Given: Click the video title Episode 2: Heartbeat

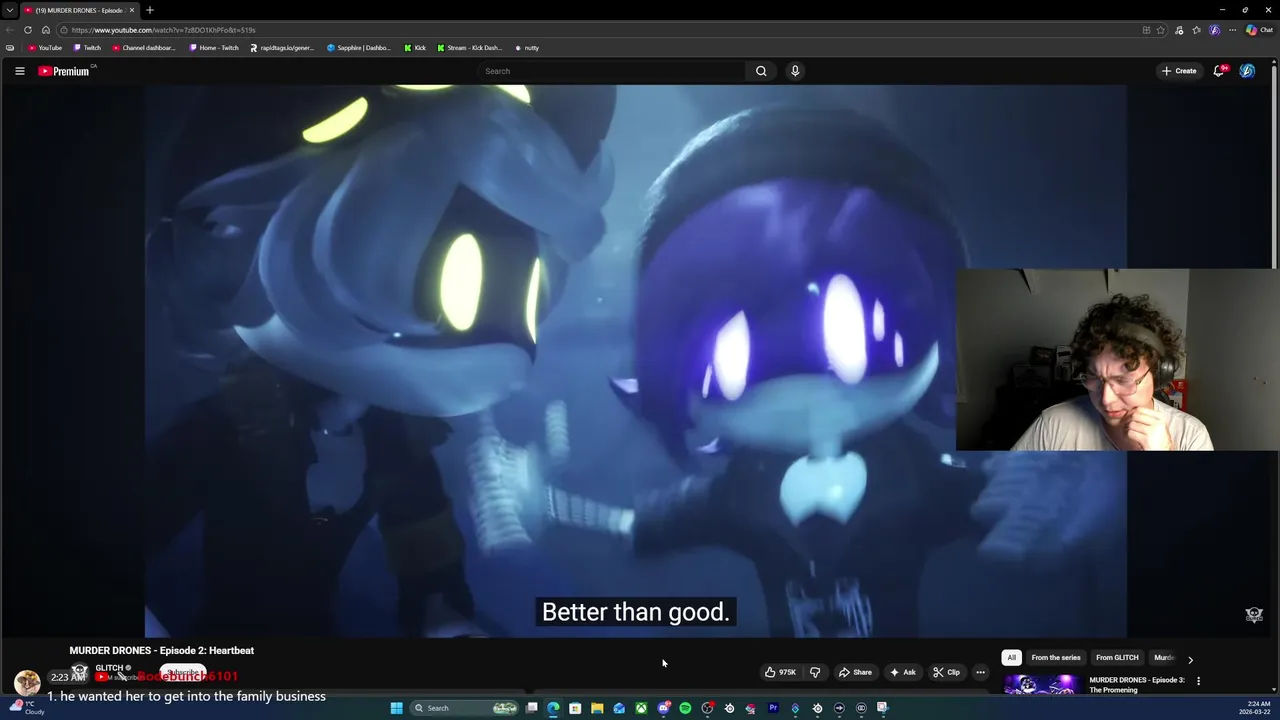Looking at the screenshot, I should [161, 650].
